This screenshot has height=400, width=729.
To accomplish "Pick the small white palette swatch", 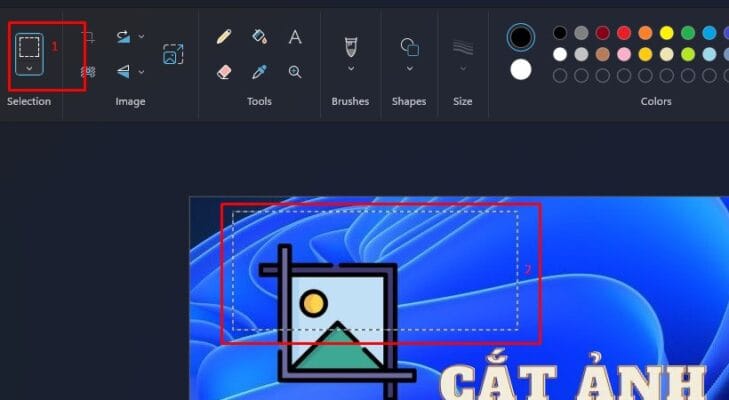I will tap(560, 54).
